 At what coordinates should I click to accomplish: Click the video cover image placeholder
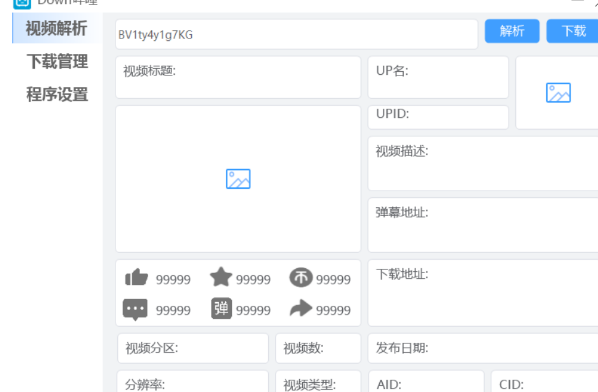pyautogui.click(x=238, y=179)
